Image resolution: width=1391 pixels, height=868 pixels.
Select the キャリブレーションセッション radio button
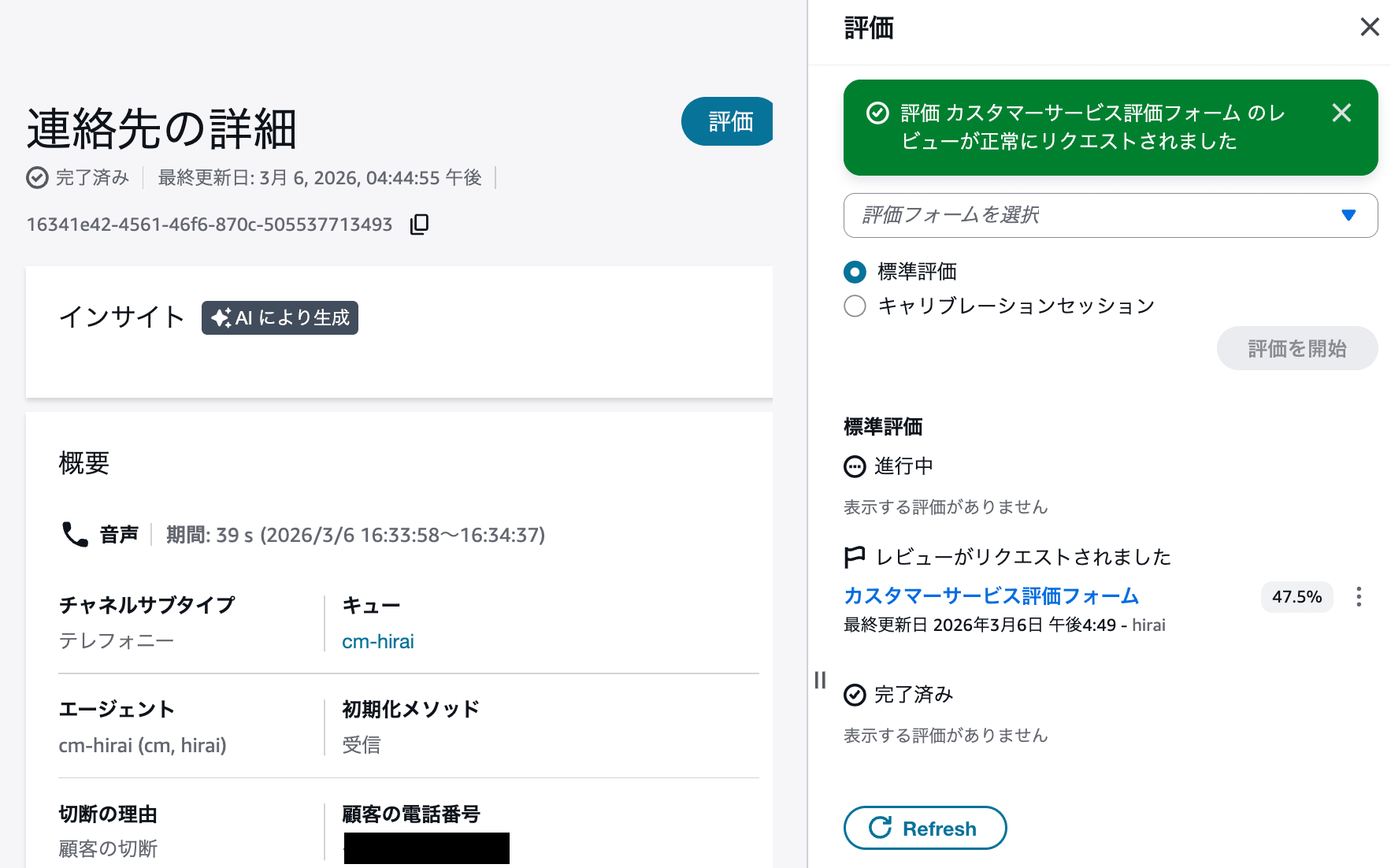click(x=855, y=306)
